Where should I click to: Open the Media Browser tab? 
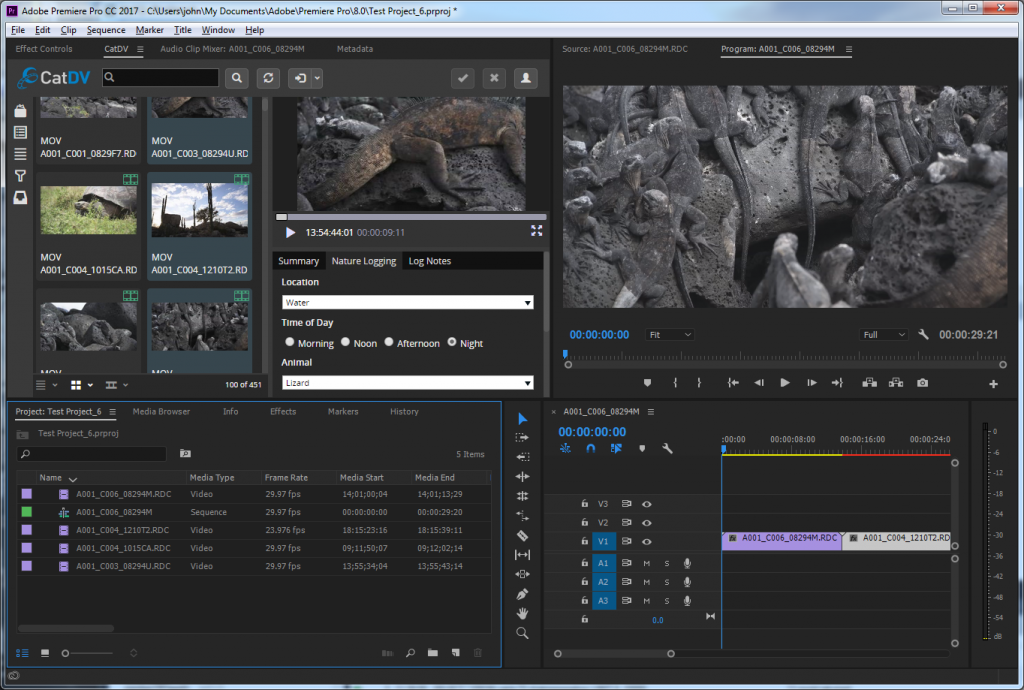pos(161,412)
